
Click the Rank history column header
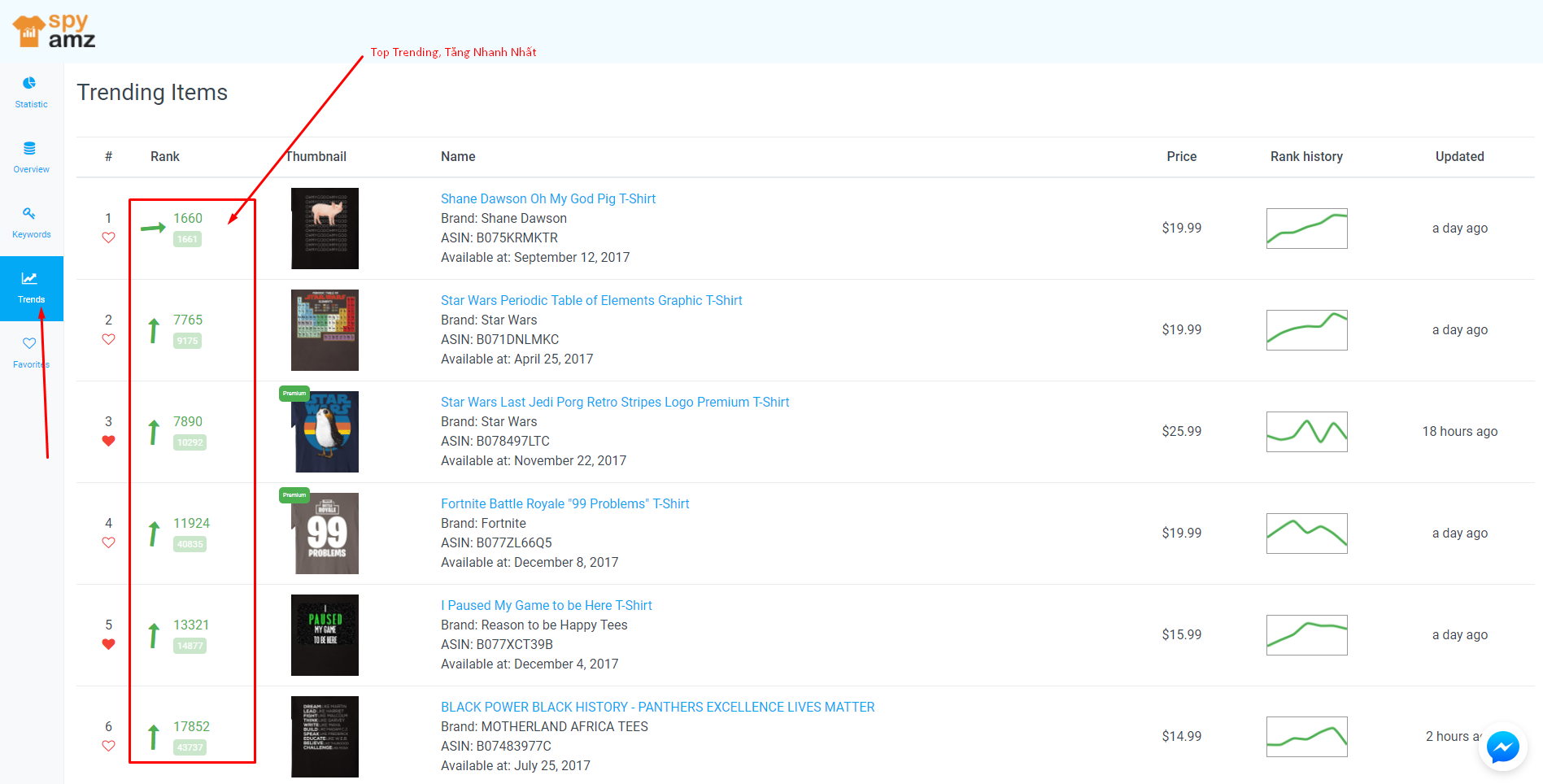(x=1306, y=156)
